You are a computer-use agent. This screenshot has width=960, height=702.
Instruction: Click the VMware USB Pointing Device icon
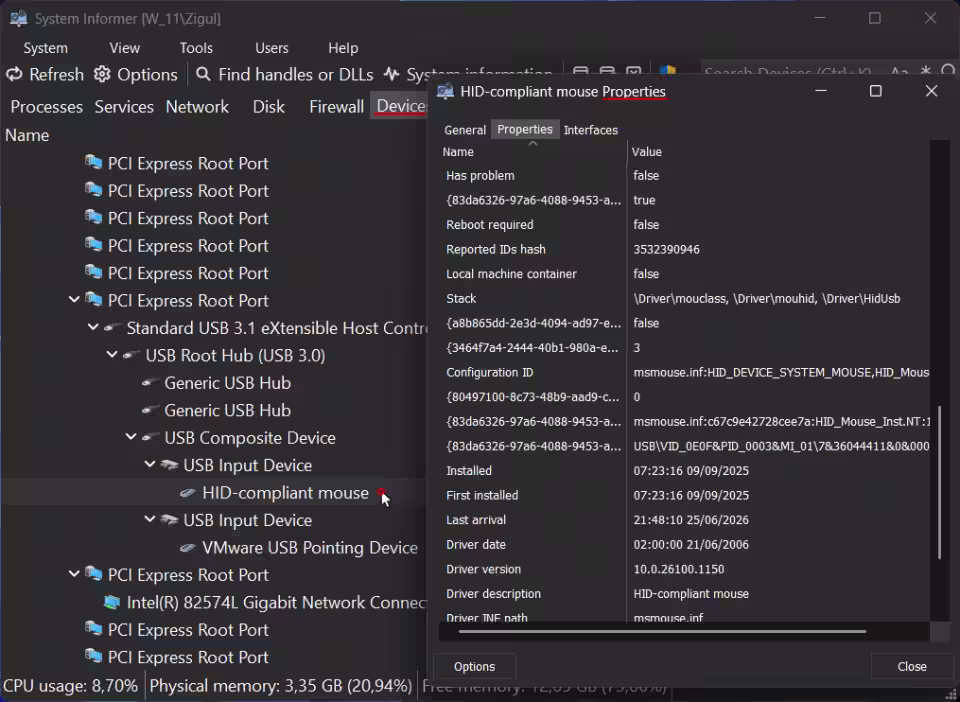coord(187,548)
